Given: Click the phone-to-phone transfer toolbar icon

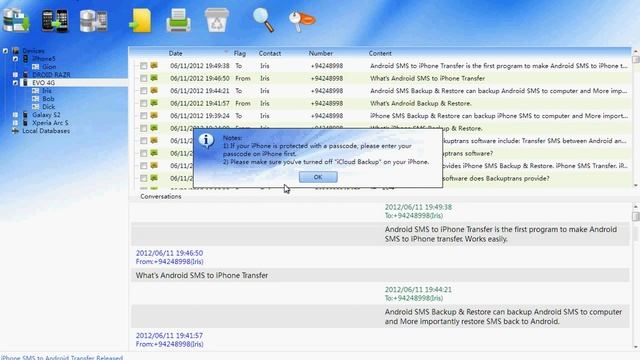Looking at the screenshot, I should (x=55, y=20).
